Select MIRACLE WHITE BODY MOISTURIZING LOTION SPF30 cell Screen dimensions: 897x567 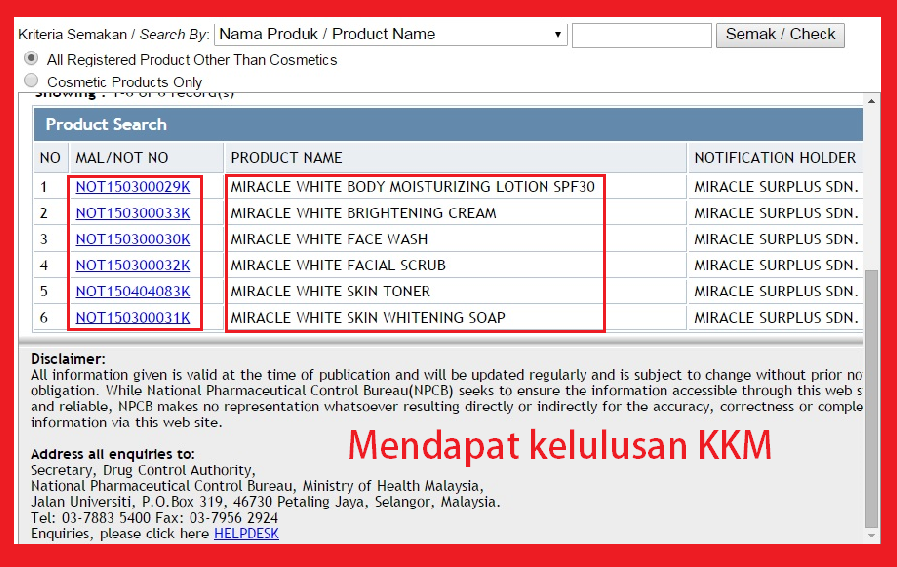coord(455,187)
